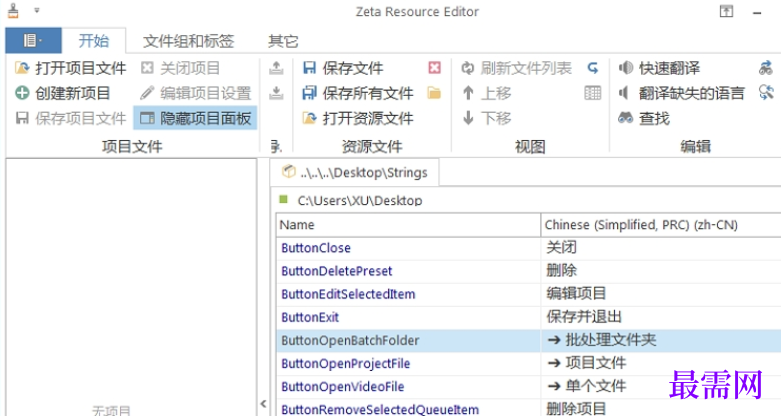Click the 删除项目 translation cell

click(661, 409)
